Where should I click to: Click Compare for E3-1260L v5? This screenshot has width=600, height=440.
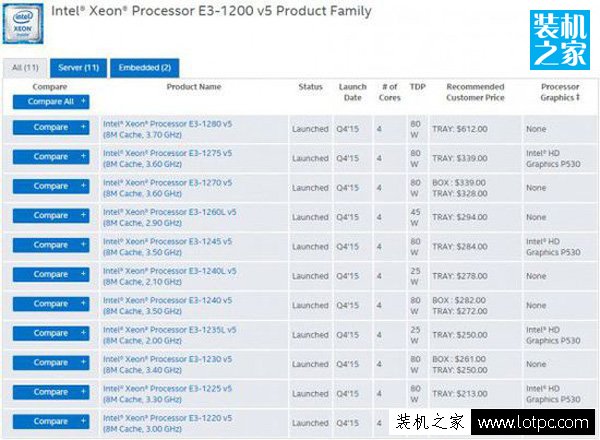(51, 216)
